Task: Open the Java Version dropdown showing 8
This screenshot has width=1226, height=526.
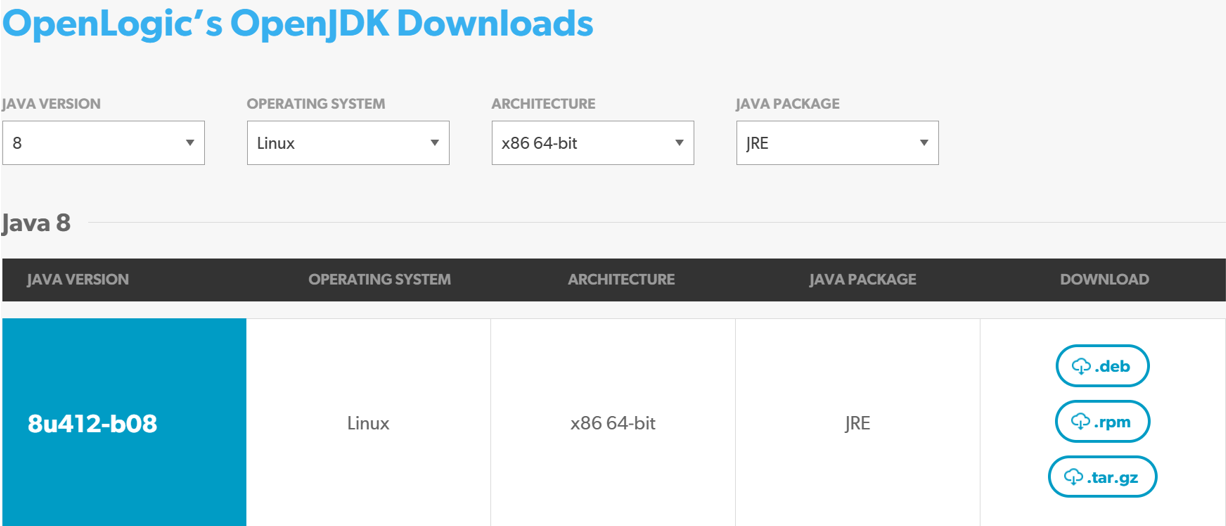Action: pyautogui.click(x=103, y=143)
